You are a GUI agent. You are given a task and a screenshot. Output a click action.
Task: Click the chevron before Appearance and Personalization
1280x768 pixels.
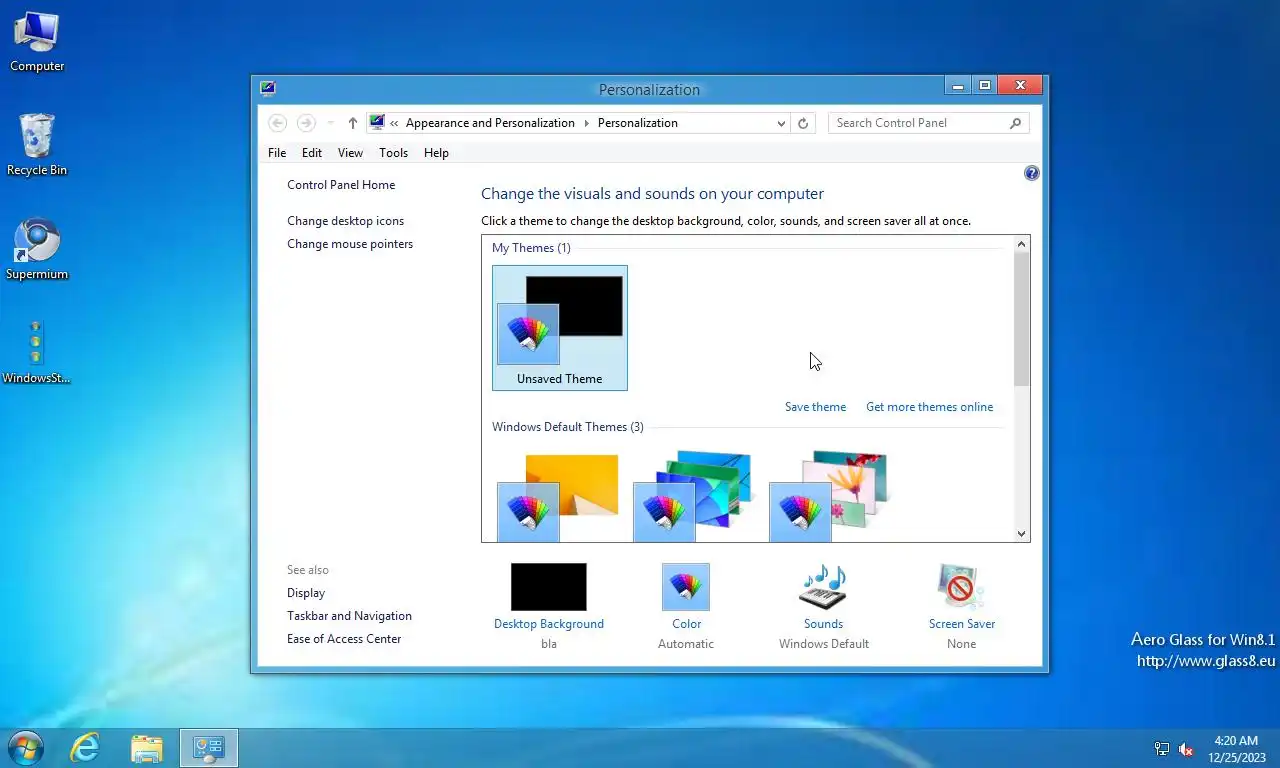pos(395,123)
